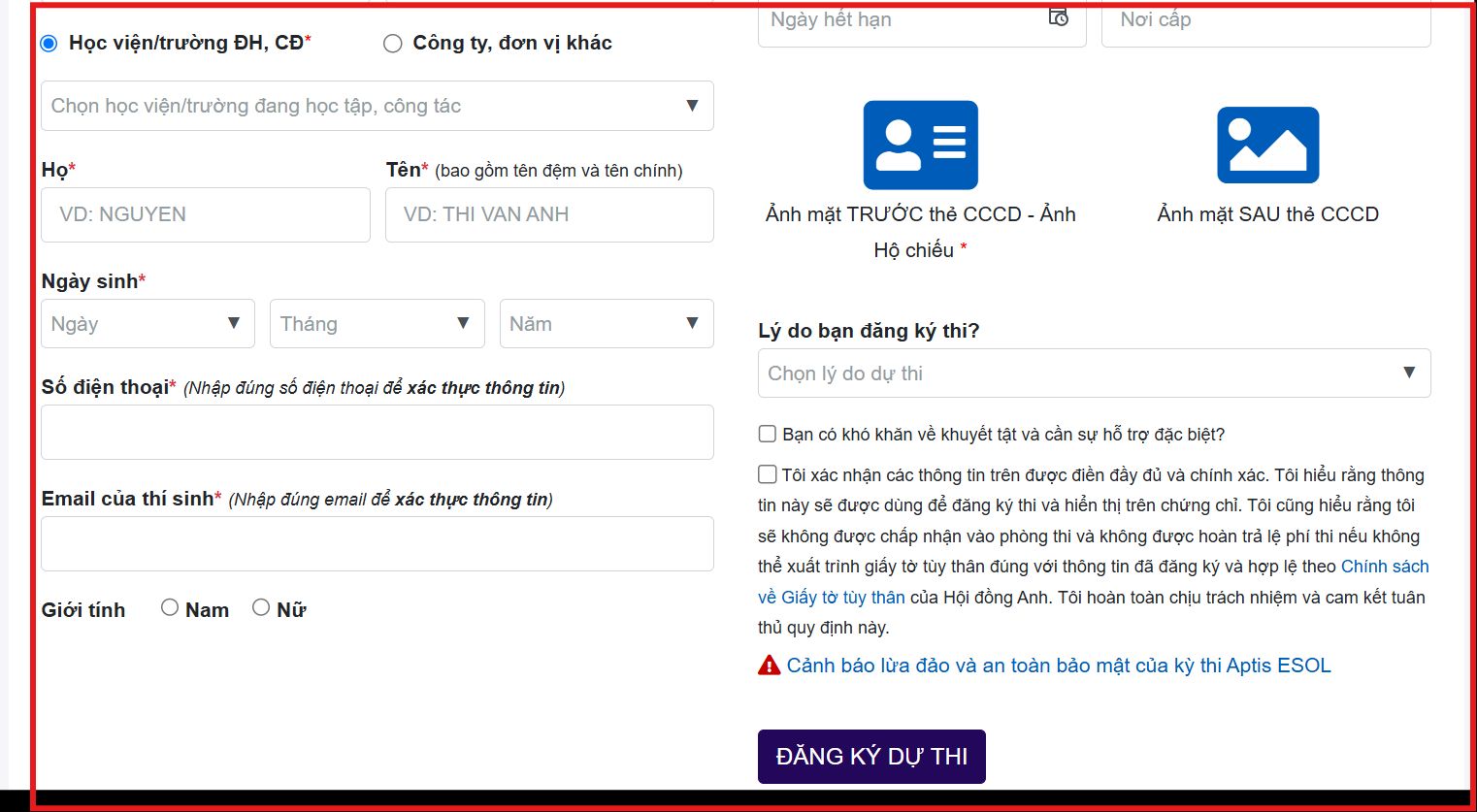1477x812 pixels.
Task: Click the red warning triangle icon
Action: click(x=768, y=666)
